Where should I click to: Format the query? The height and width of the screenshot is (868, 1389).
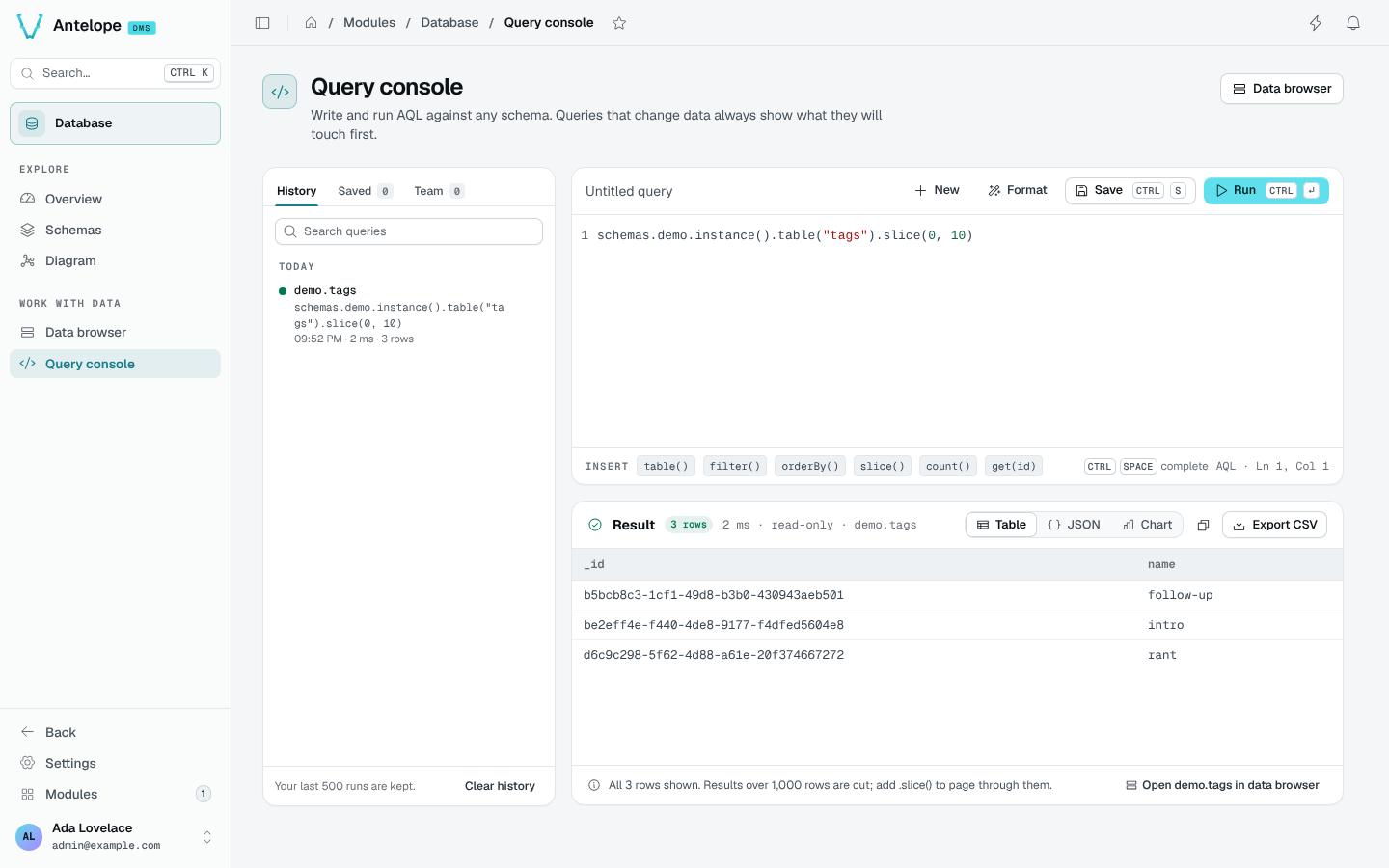pos(1018,190)
